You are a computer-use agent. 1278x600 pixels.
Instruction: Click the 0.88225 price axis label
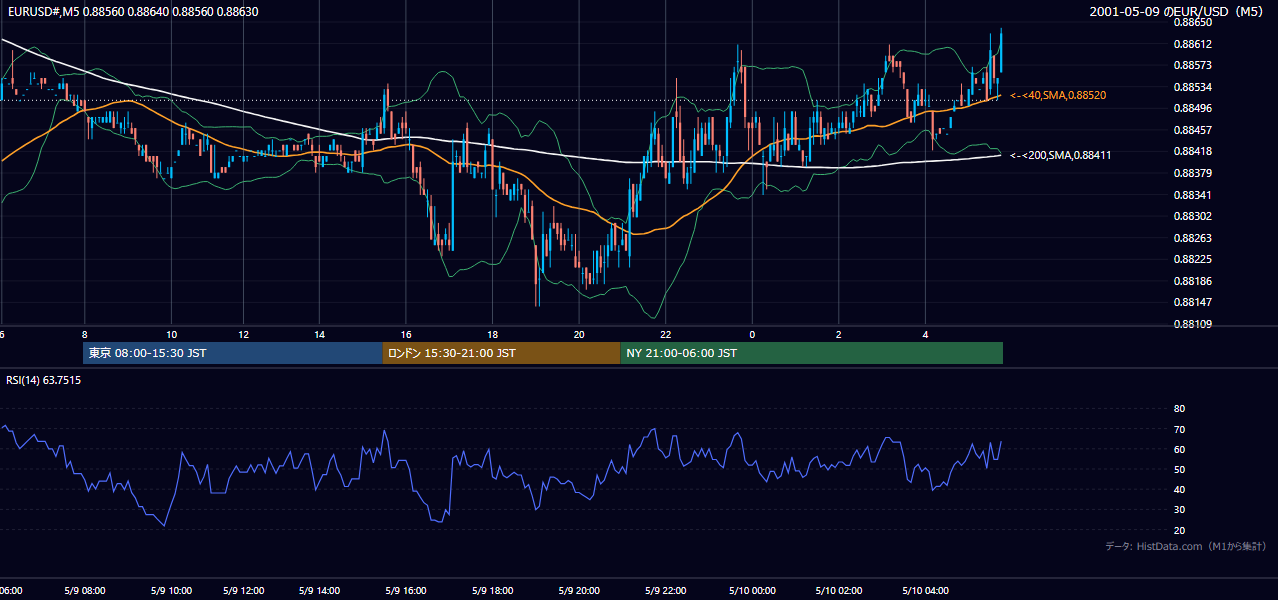pyautogui.click(x=1192, y=260)
